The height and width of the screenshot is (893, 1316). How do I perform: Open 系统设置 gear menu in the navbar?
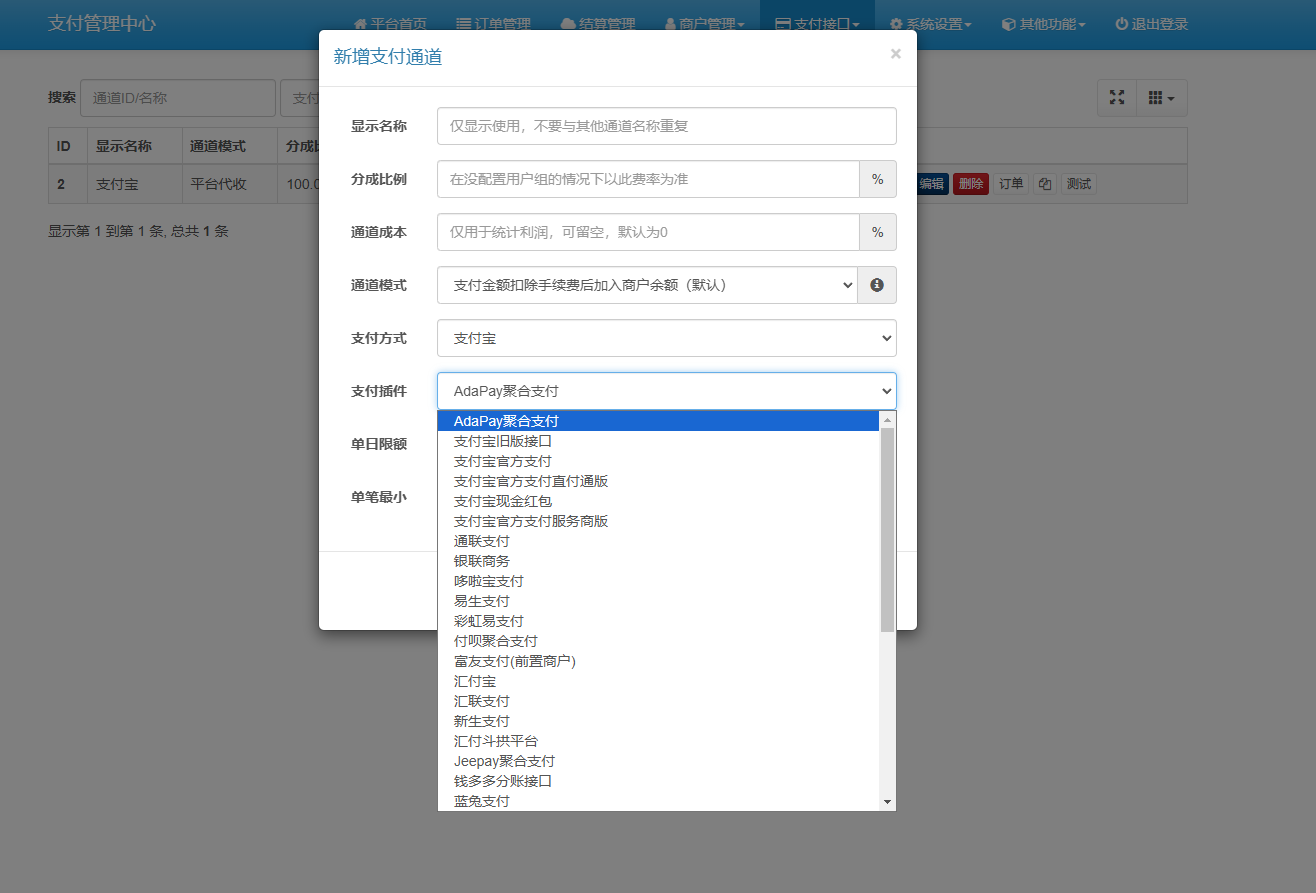(x=930, y=24)
